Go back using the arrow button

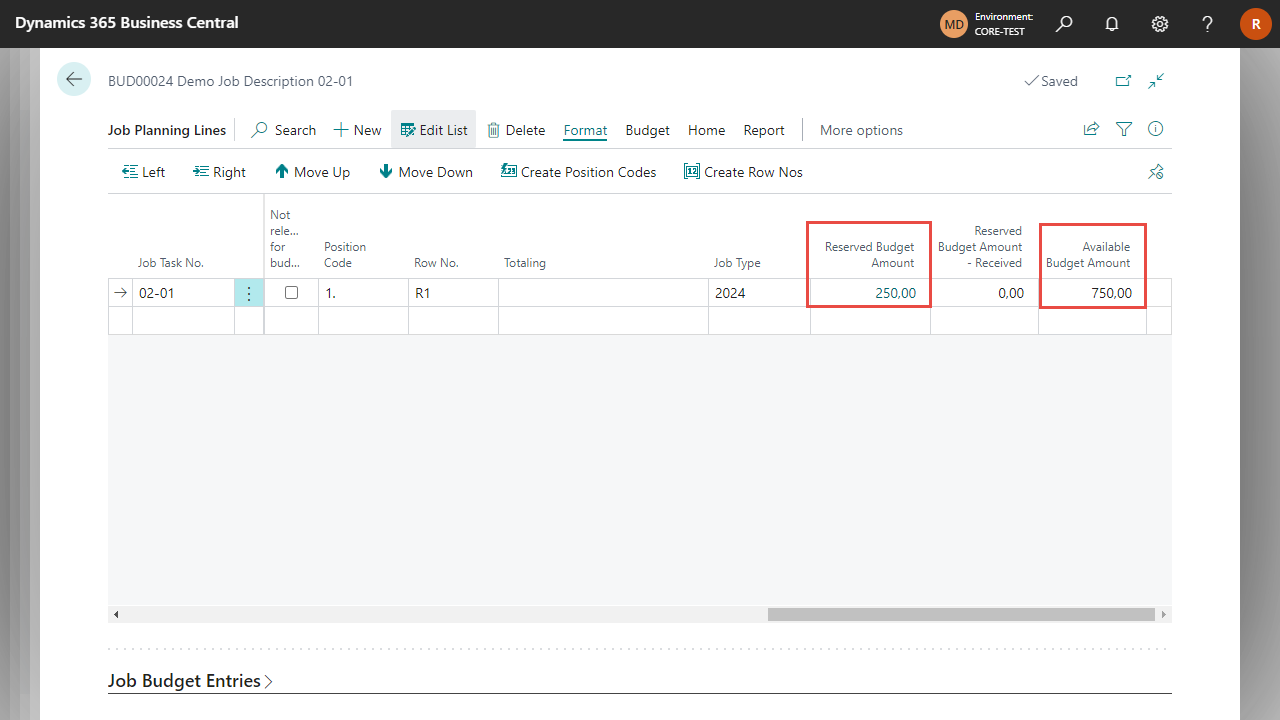[74, 79]
